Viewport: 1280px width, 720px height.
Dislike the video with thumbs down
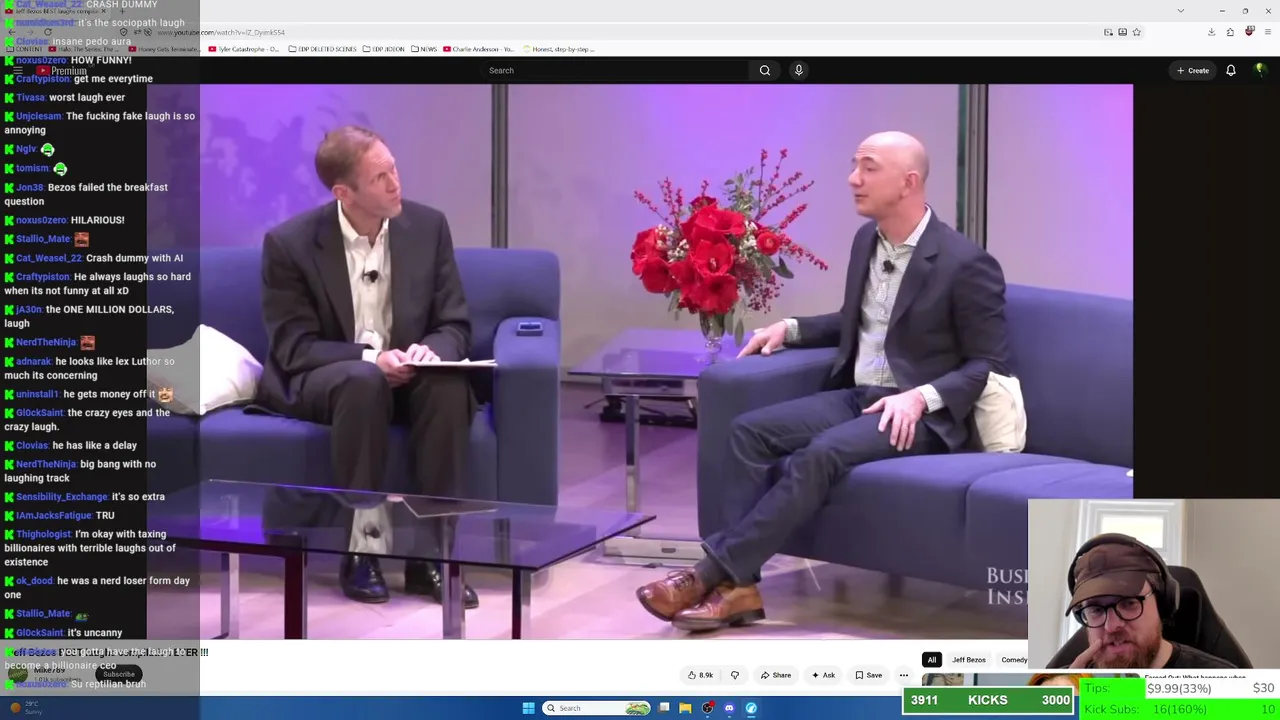tap(735, 675)
